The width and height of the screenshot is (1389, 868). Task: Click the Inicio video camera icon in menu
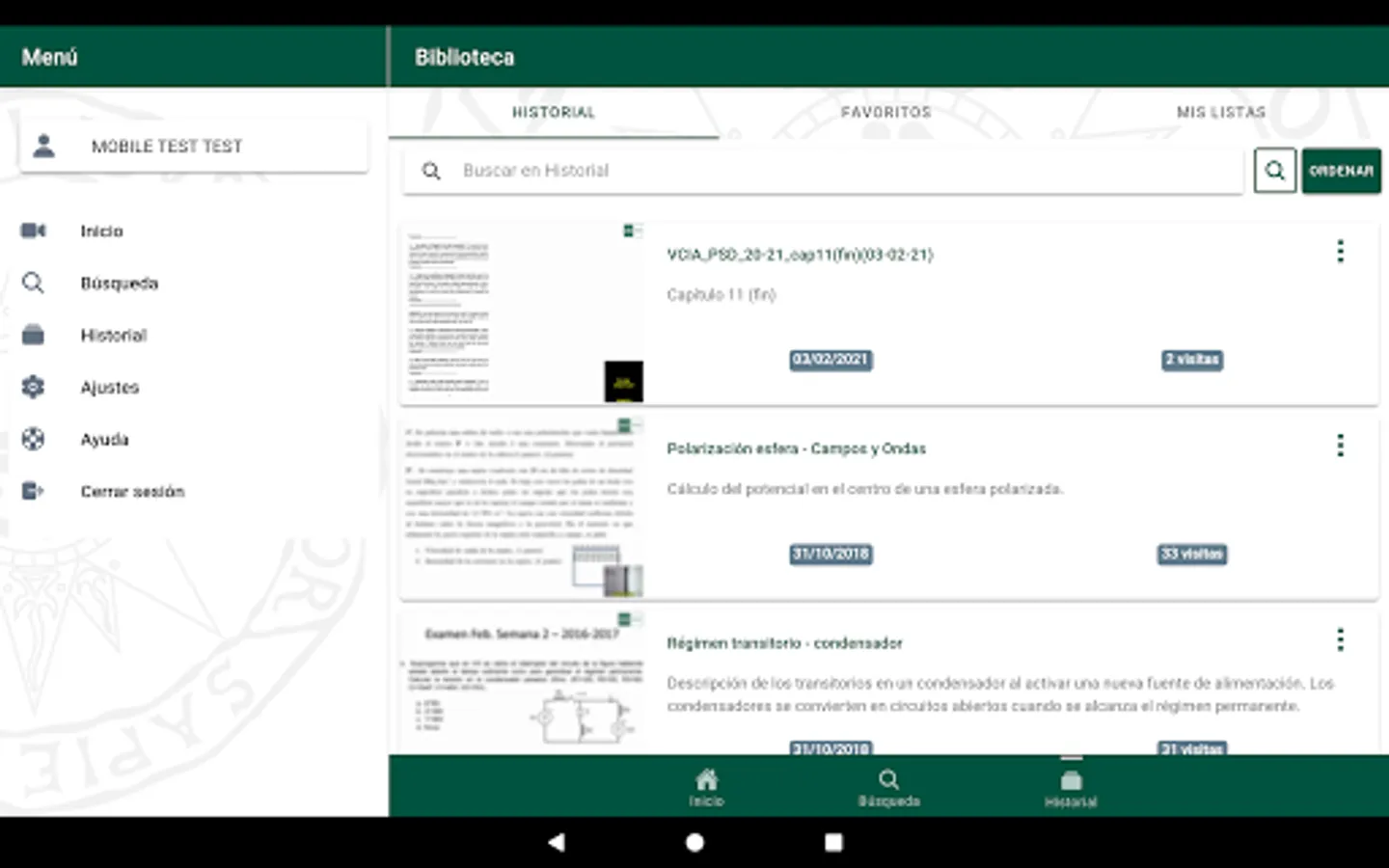pyautogui.click(x=33, y=231)
